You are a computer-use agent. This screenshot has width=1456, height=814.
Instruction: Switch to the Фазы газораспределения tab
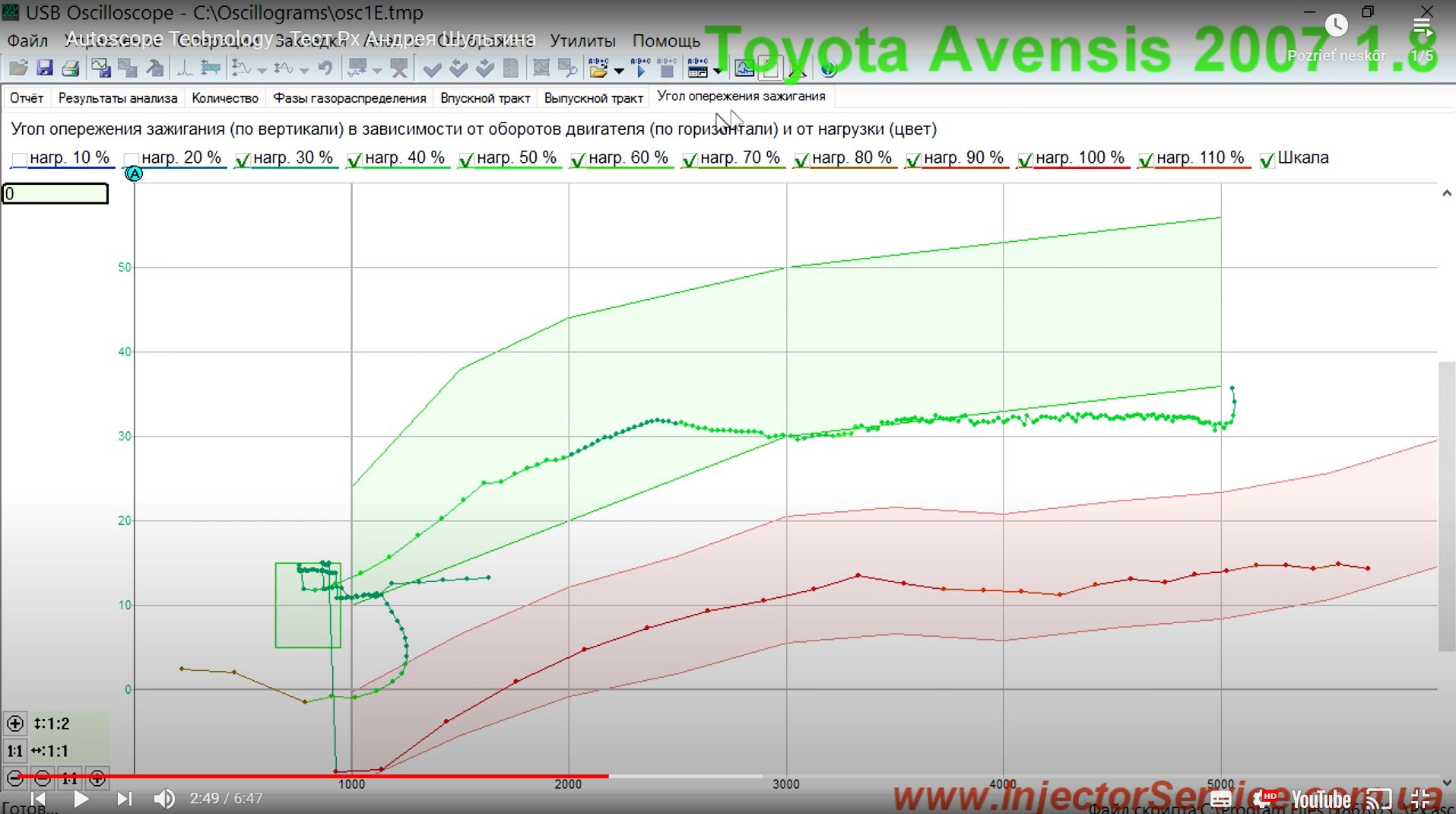[x=350, y=98]
